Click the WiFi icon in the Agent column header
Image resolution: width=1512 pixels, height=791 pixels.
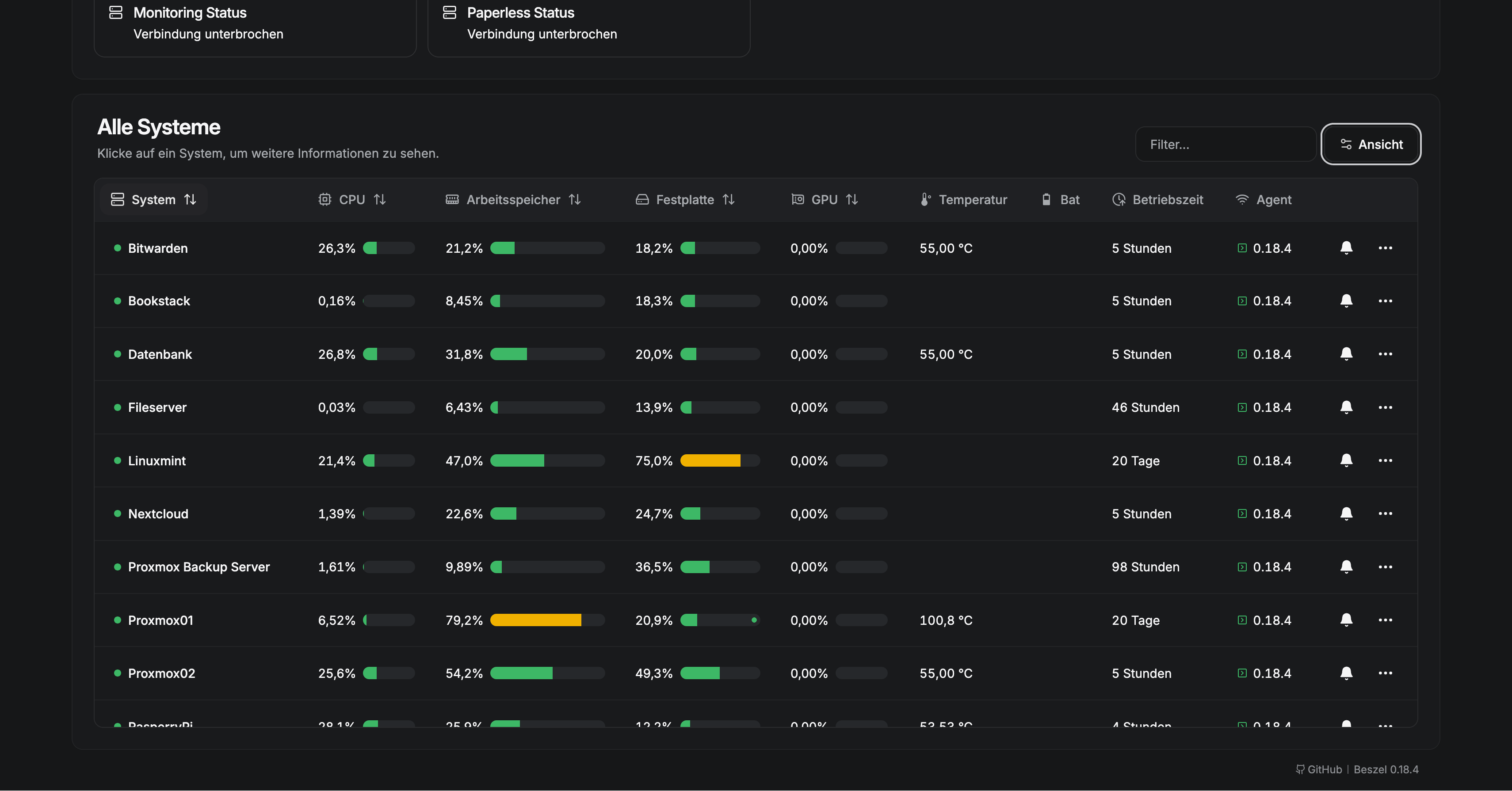[x=1243, y=199]
